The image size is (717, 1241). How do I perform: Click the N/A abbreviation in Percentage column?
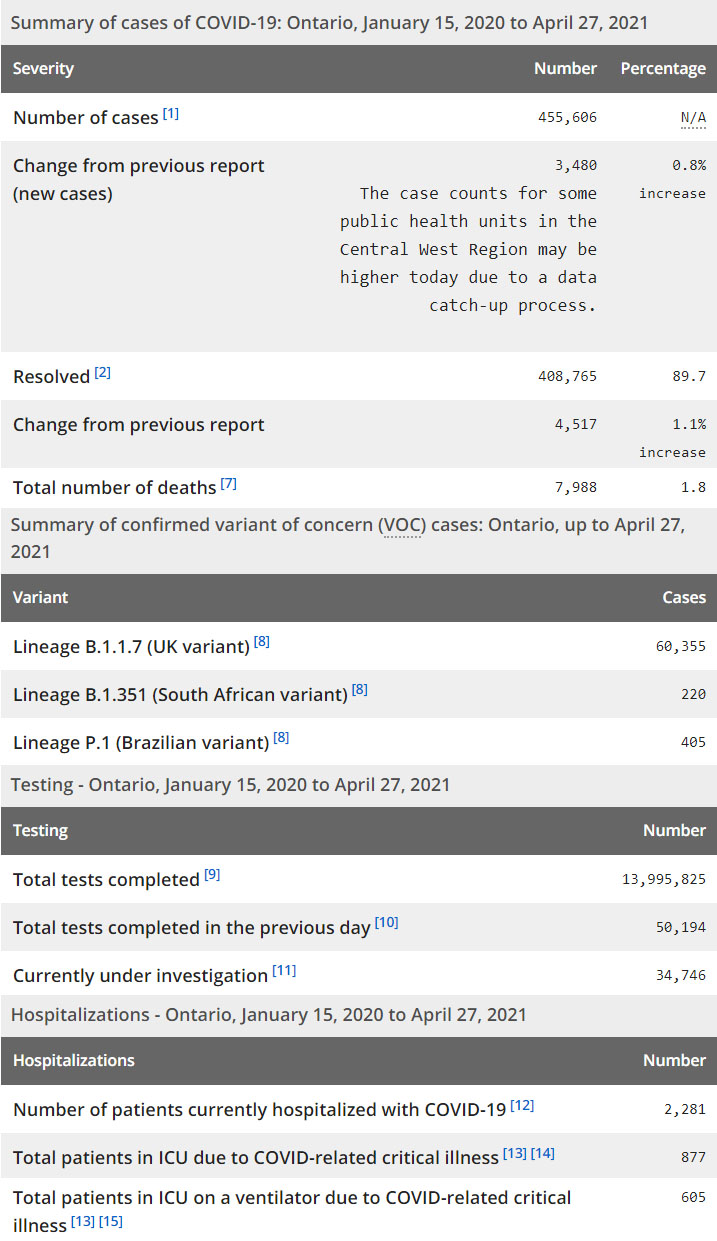(693, 117)
